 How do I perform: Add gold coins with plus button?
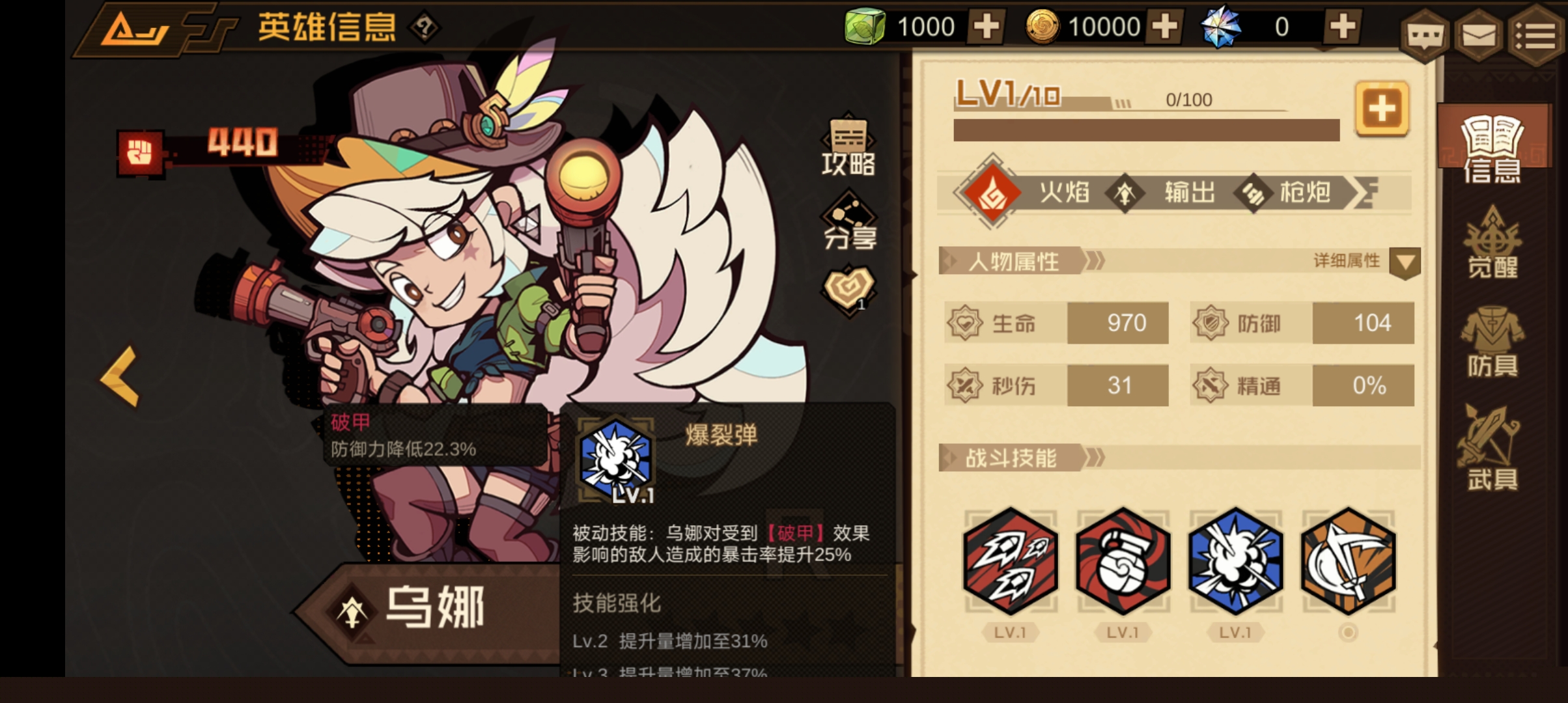pos(1165,27)
